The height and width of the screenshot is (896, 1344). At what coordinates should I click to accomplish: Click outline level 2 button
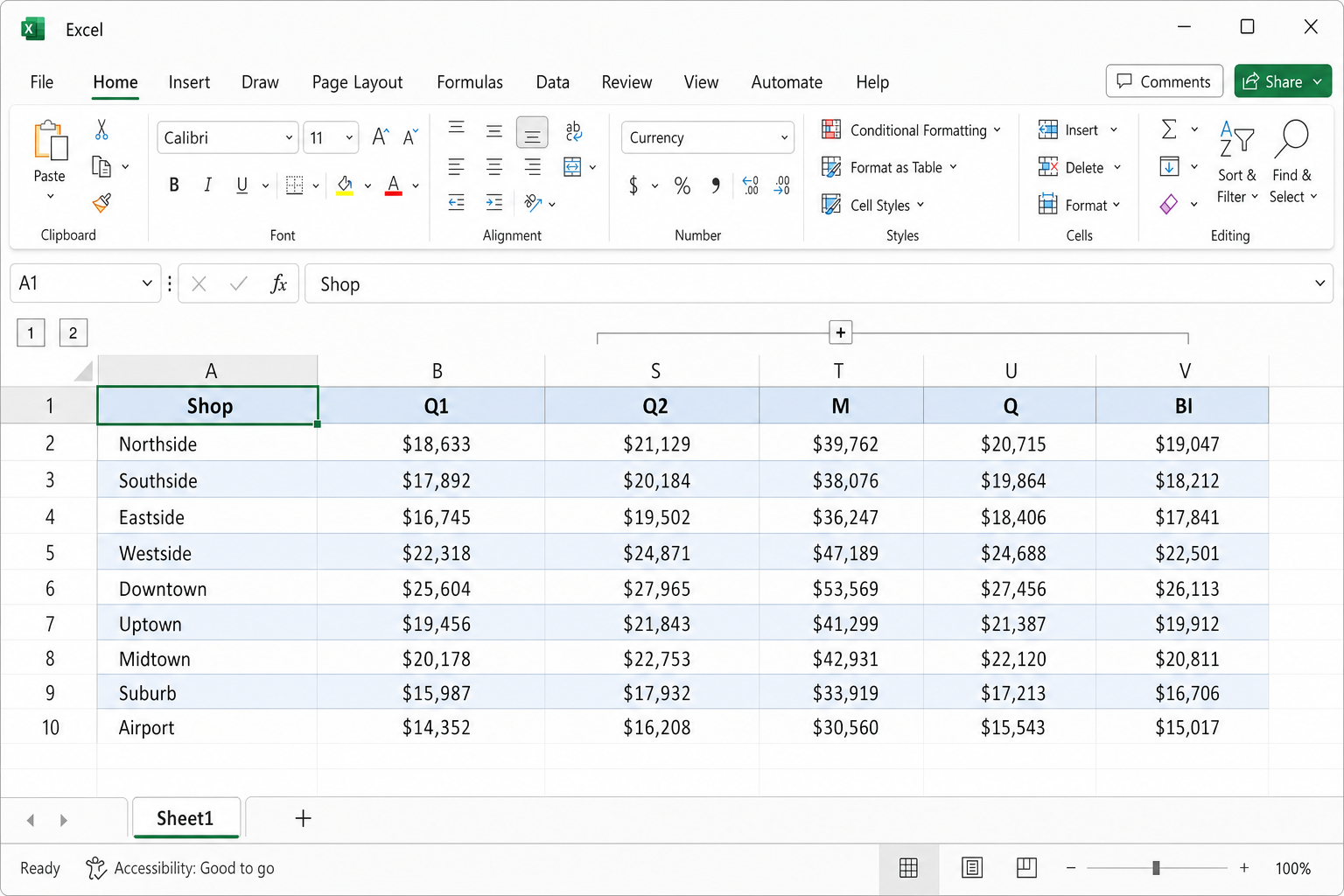[x=73, y=332]
